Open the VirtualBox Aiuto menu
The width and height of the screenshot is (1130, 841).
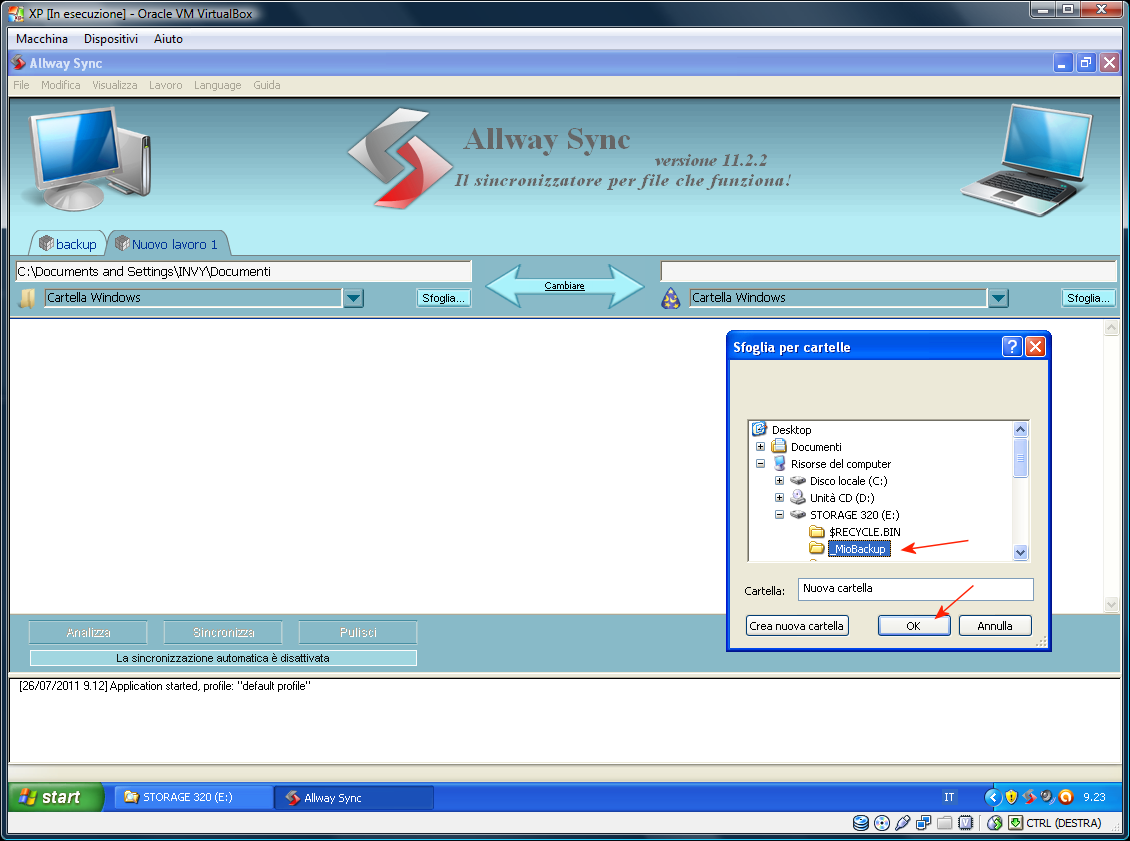coord(168,39)
